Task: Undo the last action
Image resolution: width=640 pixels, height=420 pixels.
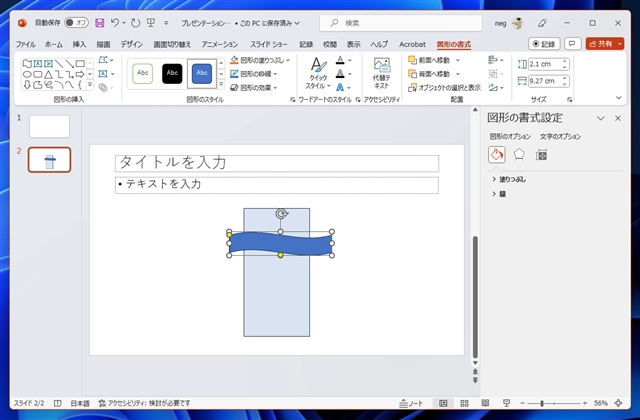Action: [115, 23]
